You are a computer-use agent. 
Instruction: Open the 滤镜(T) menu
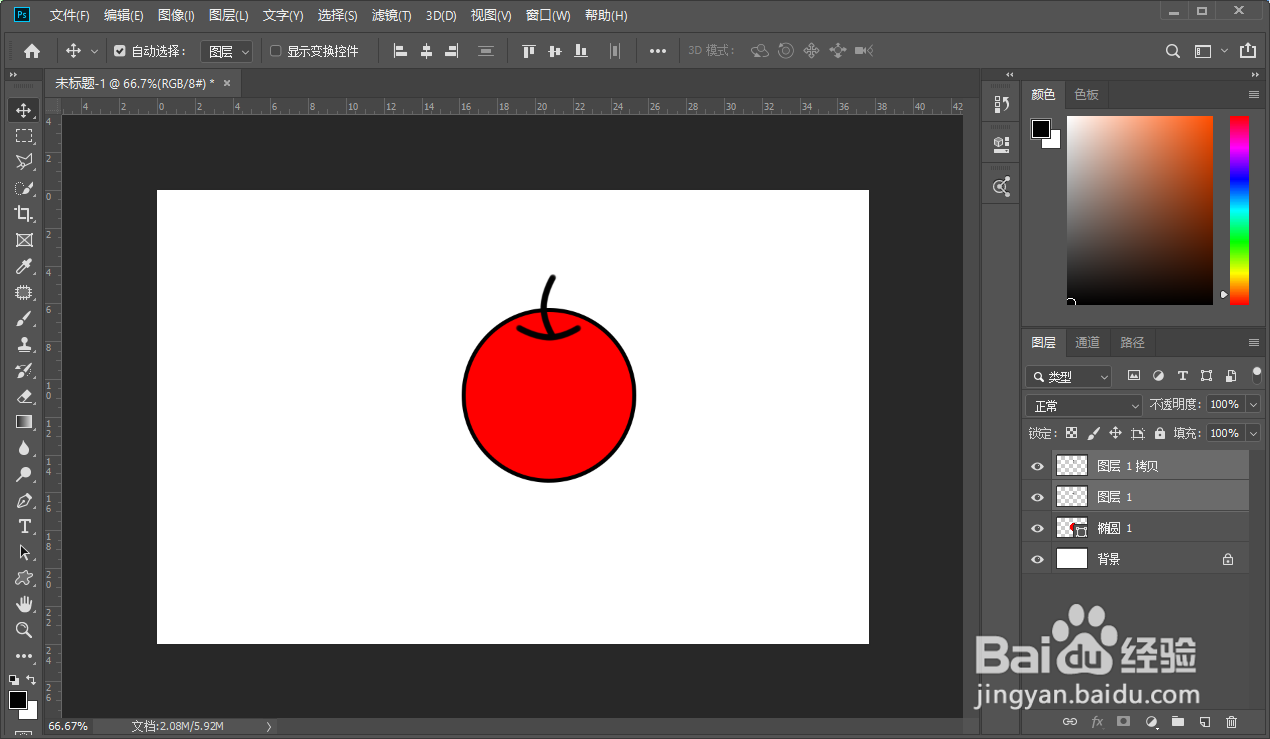391,16
